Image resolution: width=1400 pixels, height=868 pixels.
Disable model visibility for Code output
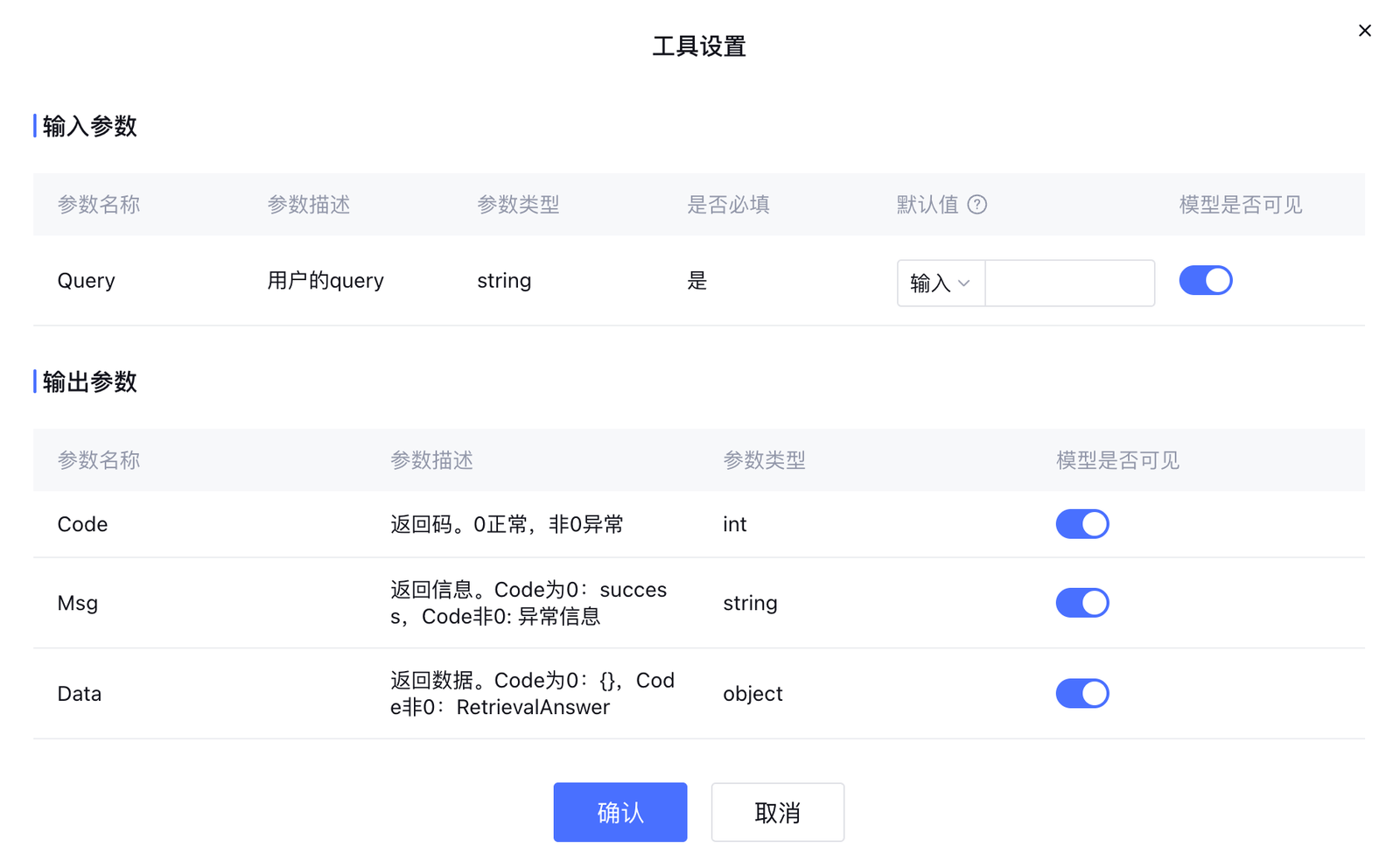(x=1081, y=524)
